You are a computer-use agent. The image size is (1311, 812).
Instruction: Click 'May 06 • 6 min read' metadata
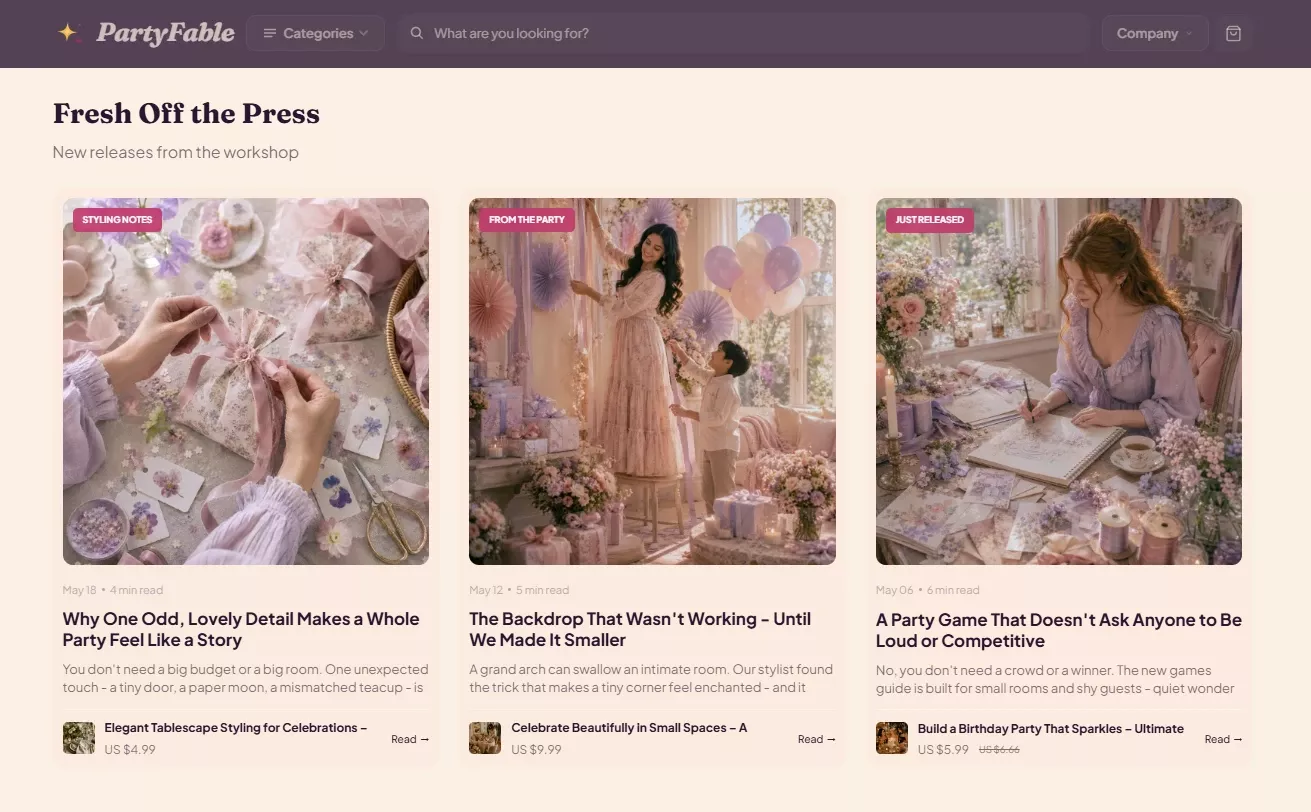pyautogui.click(x=928, y=590)
